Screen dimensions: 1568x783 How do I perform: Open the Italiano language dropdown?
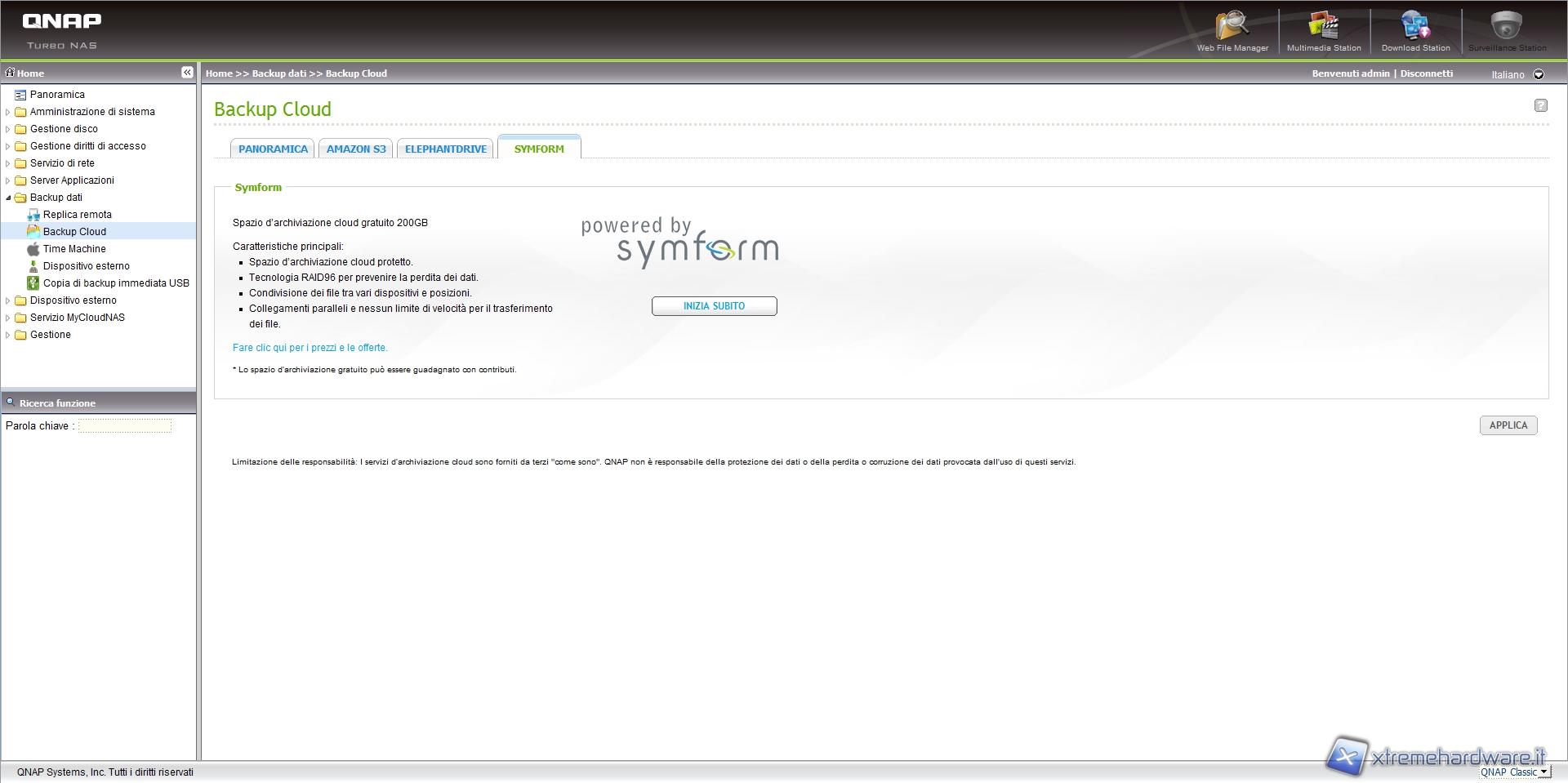(1539, 74)
